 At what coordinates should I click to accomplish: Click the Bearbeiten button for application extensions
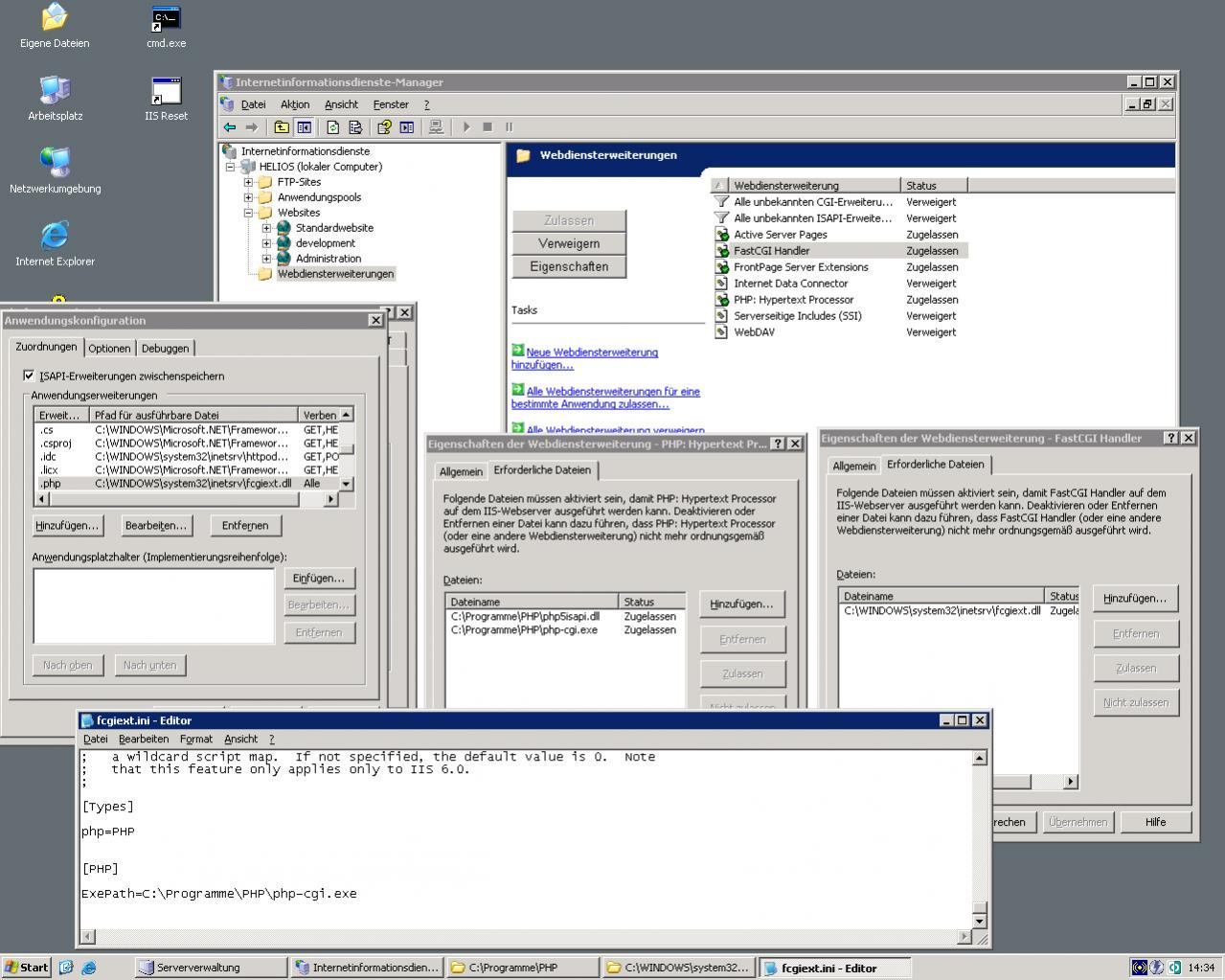tap(156, 525)
